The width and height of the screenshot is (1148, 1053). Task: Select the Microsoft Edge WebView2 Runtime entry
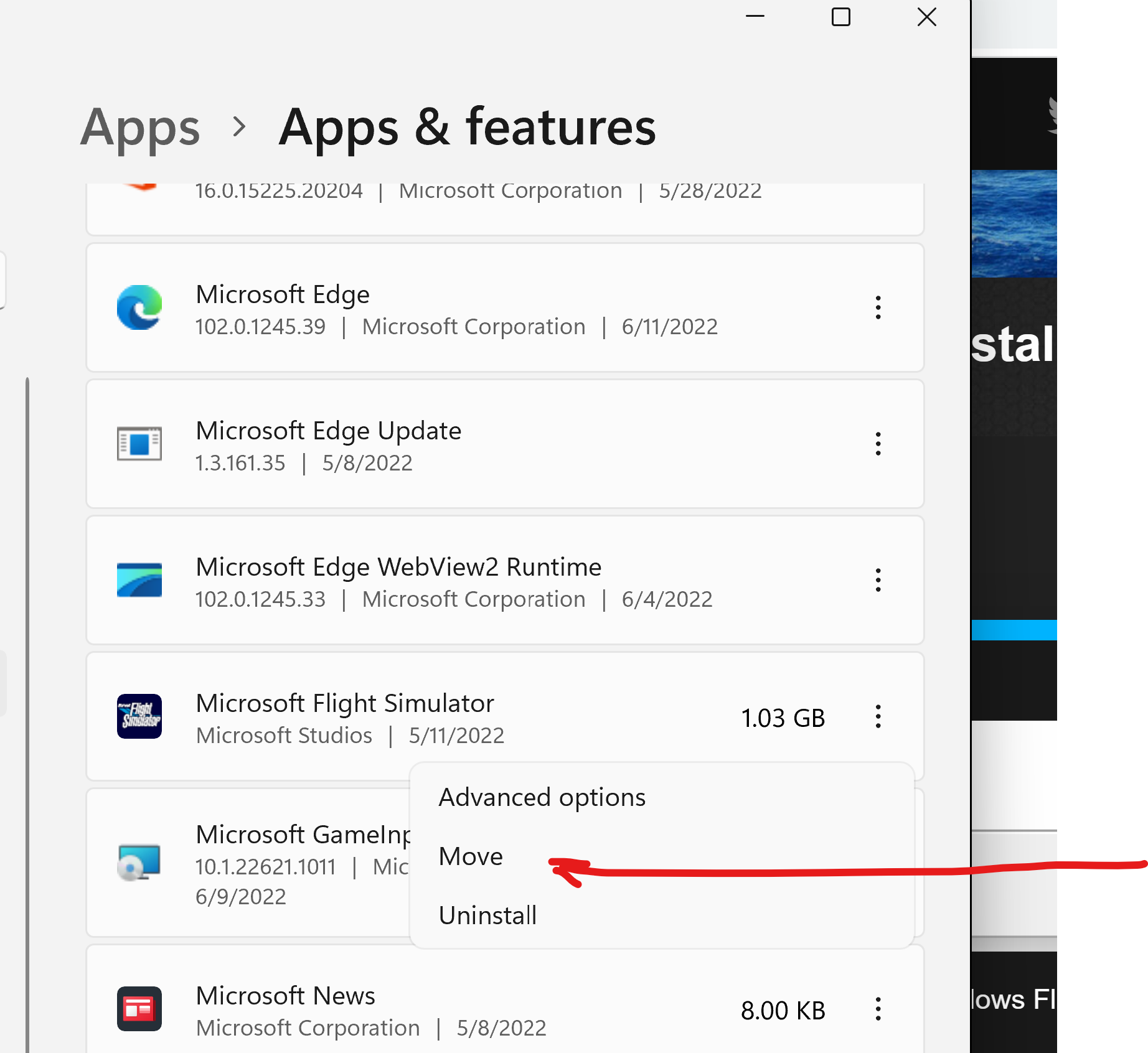[436, 581]
